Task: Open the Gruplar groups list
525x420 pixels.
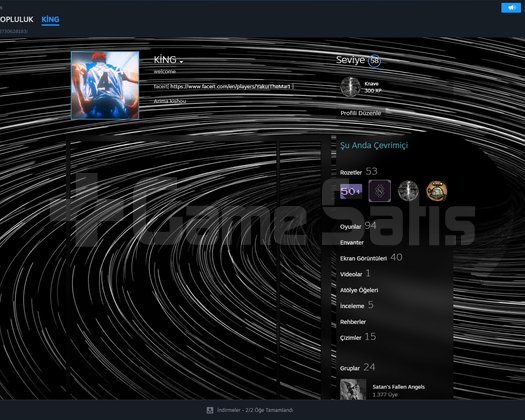Action: coord(350,368)
